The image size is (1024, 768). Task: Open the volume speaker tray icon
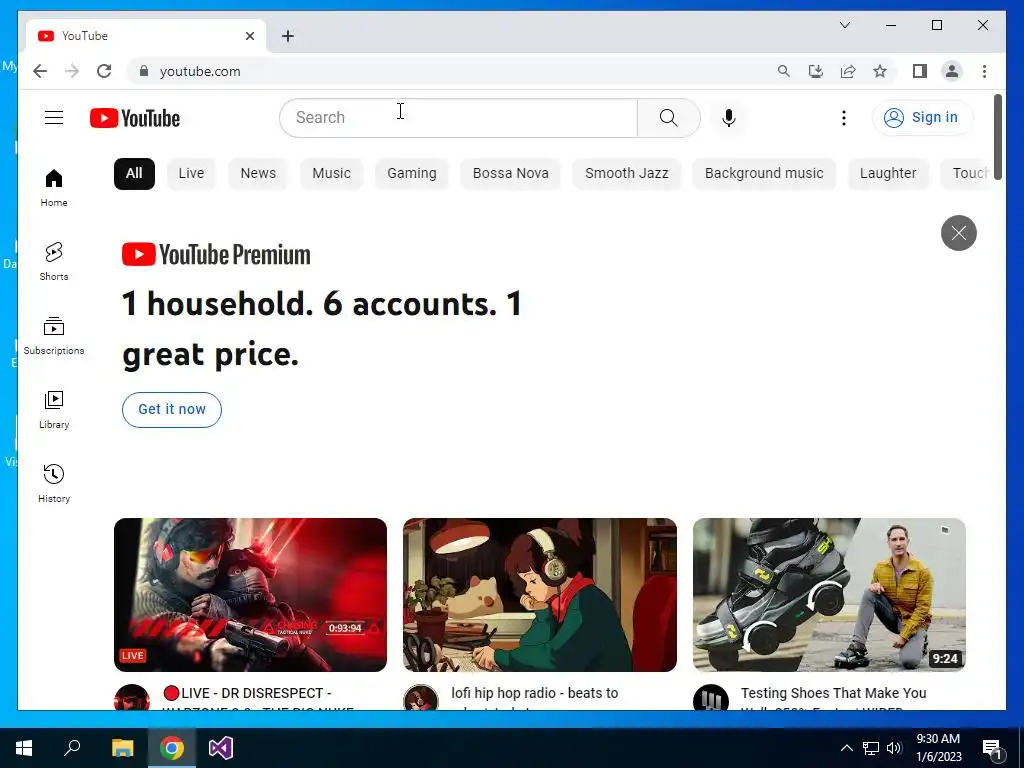[894, 748]
